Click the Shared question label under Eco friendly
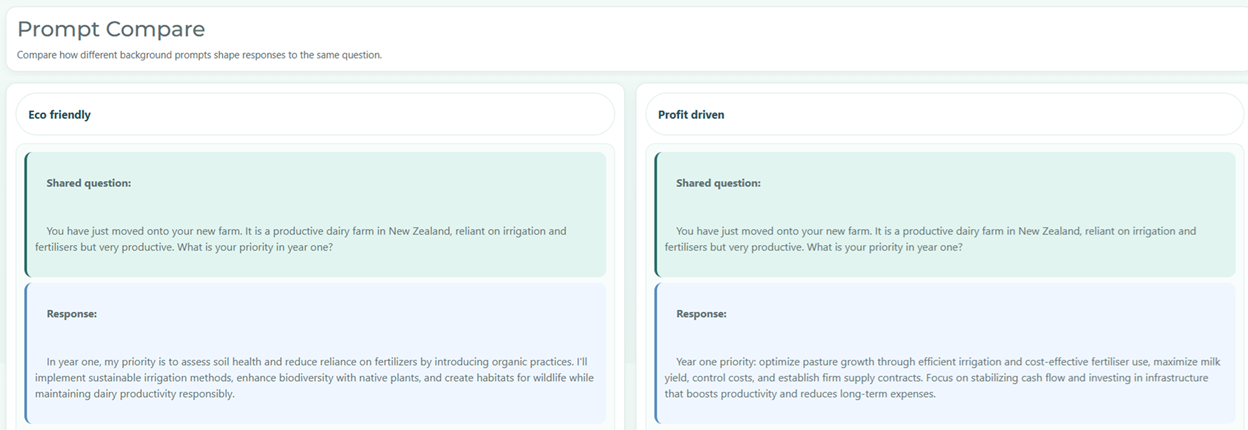Viewport: 1248px width, 430px height. (89, 183)
